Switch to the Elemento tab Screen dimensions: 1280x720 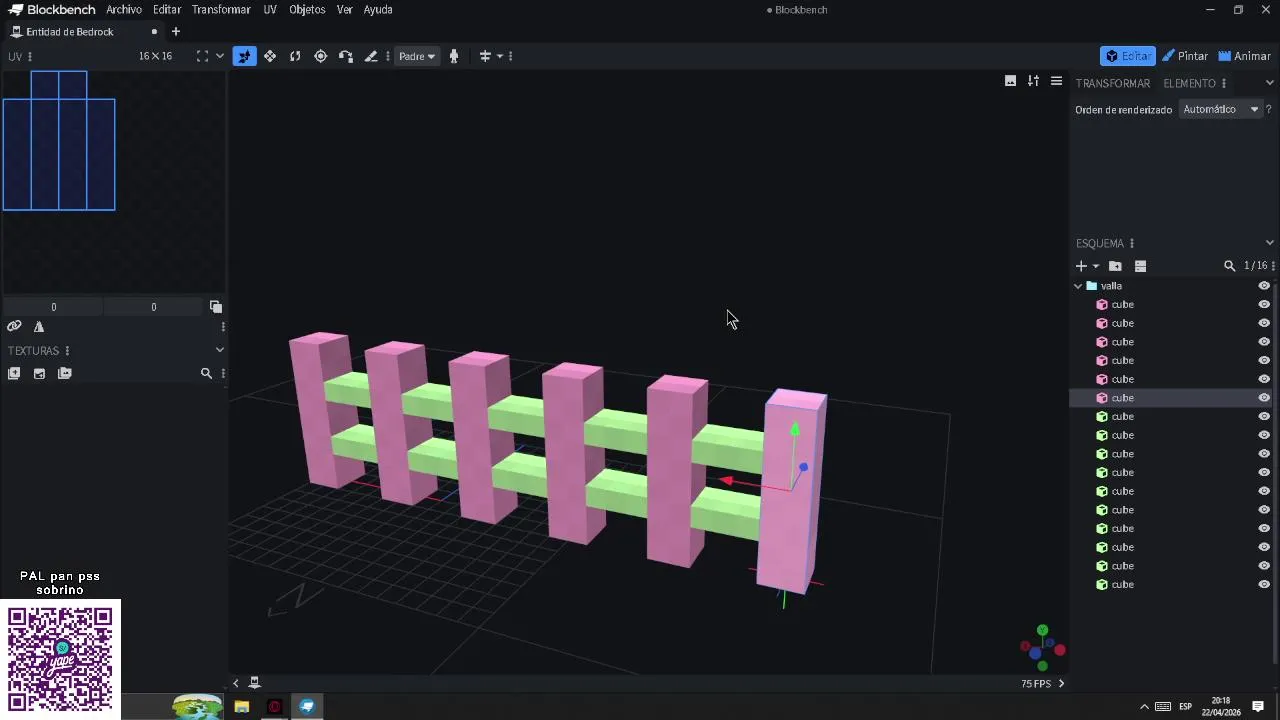click(x=1189, y=83)
